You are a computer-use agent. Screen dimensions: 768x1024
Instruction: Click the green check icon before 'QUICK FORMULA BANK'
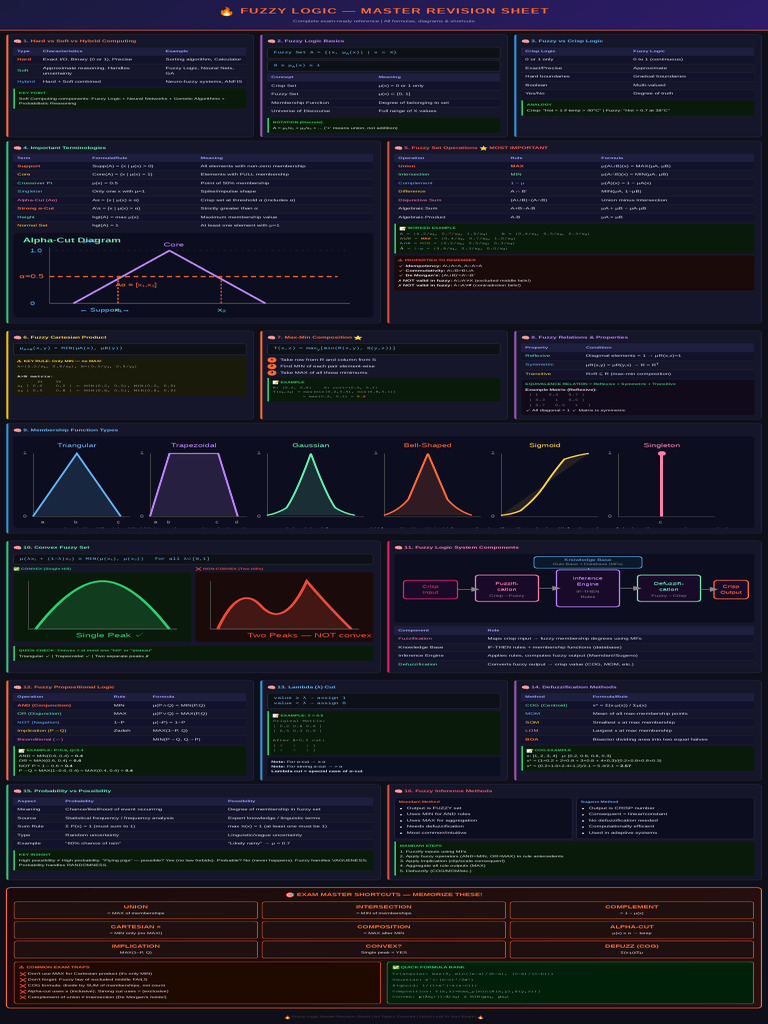tap(395, 967)
